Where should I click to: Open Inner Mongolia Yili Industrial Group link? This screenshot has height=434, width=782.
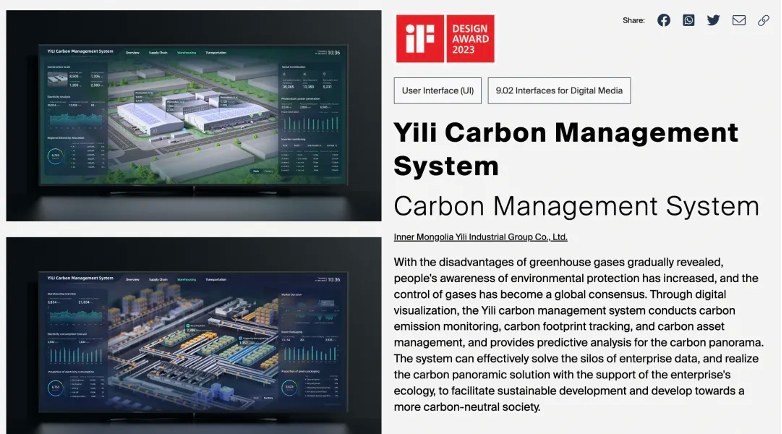(480, 237)
